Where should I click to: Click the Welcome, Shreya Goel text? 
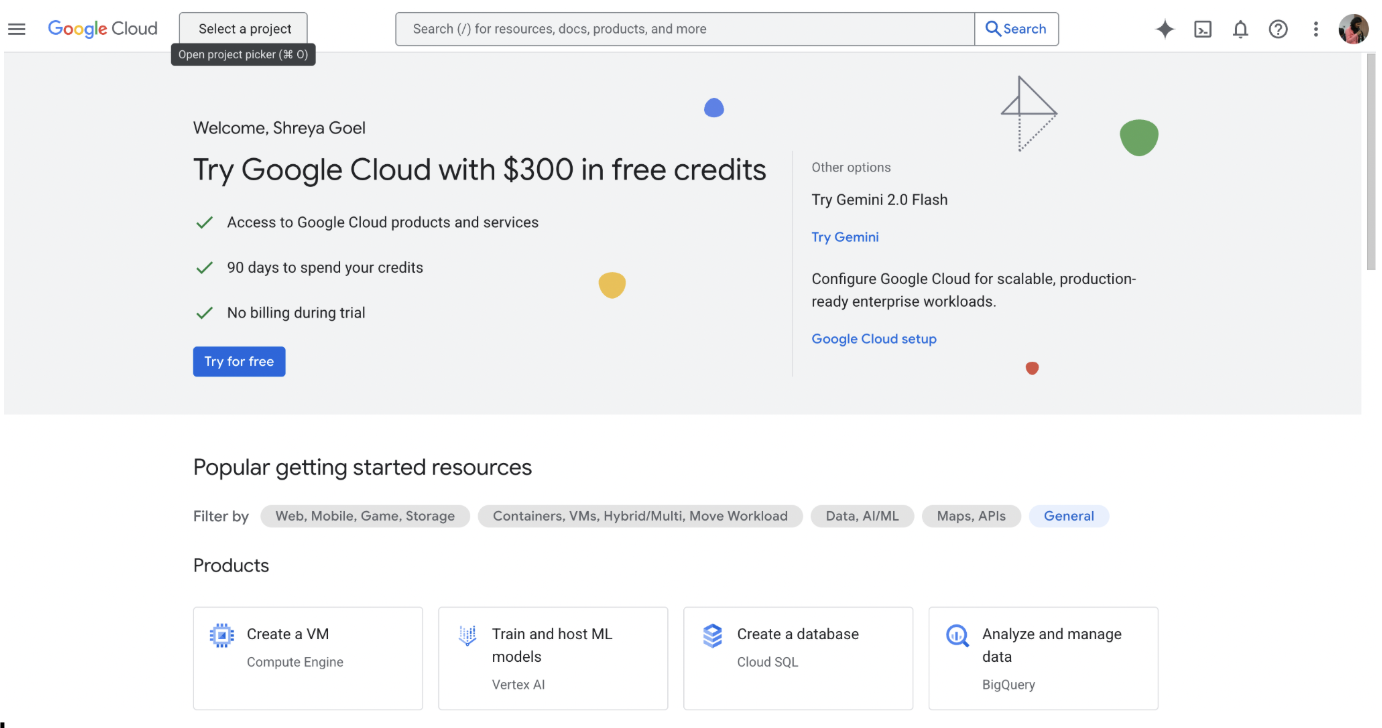point(279,128)
